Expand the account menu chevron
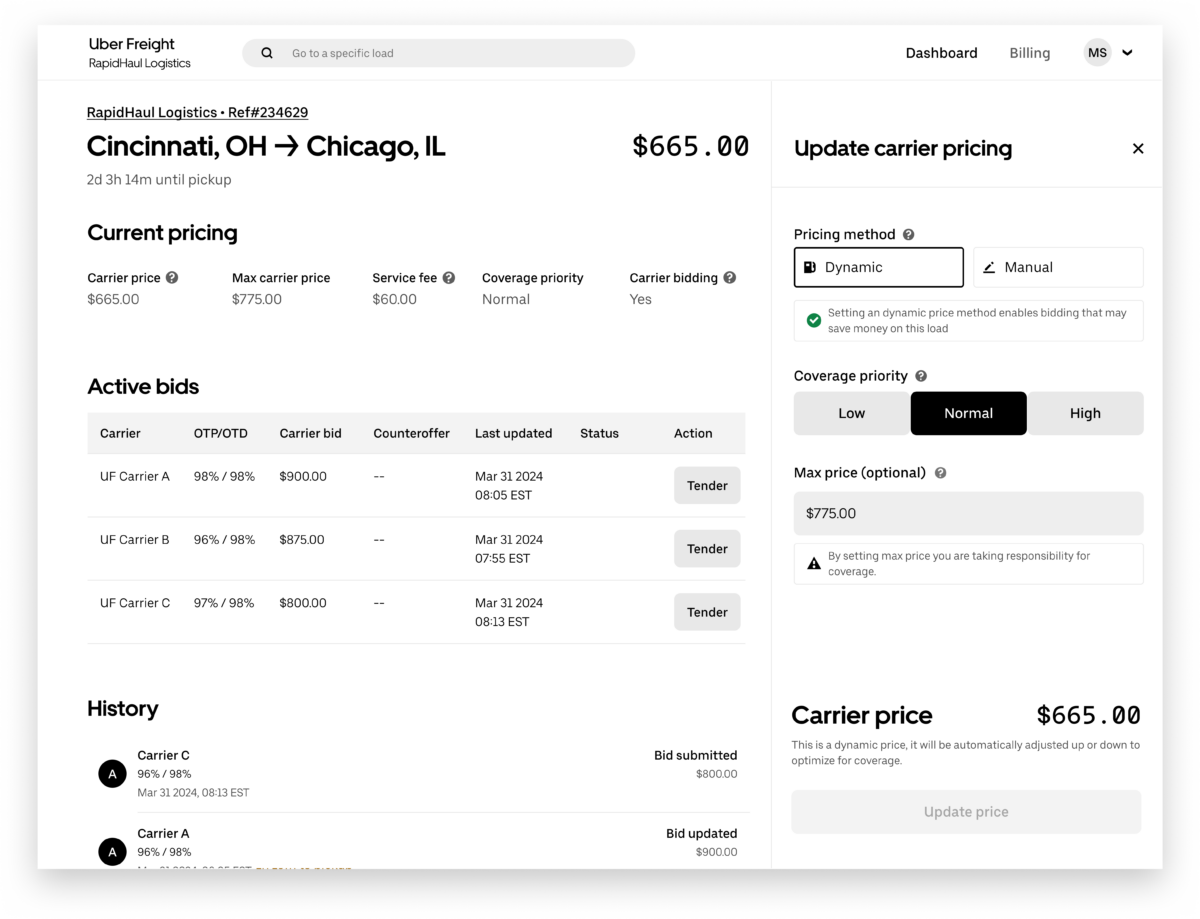 click(x=1128, y=53)
